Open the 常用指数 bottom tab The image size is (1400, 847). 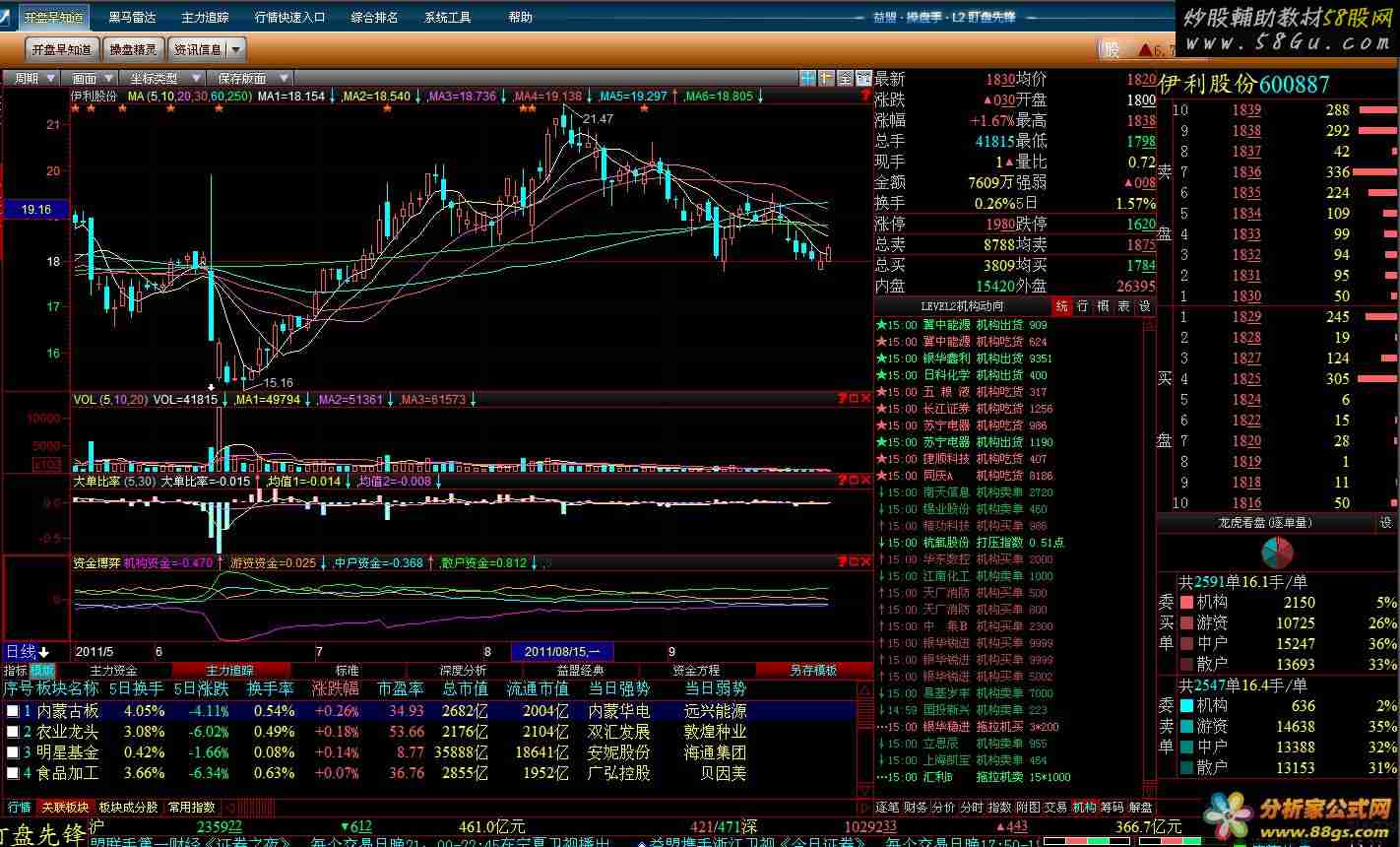(191, 807)
